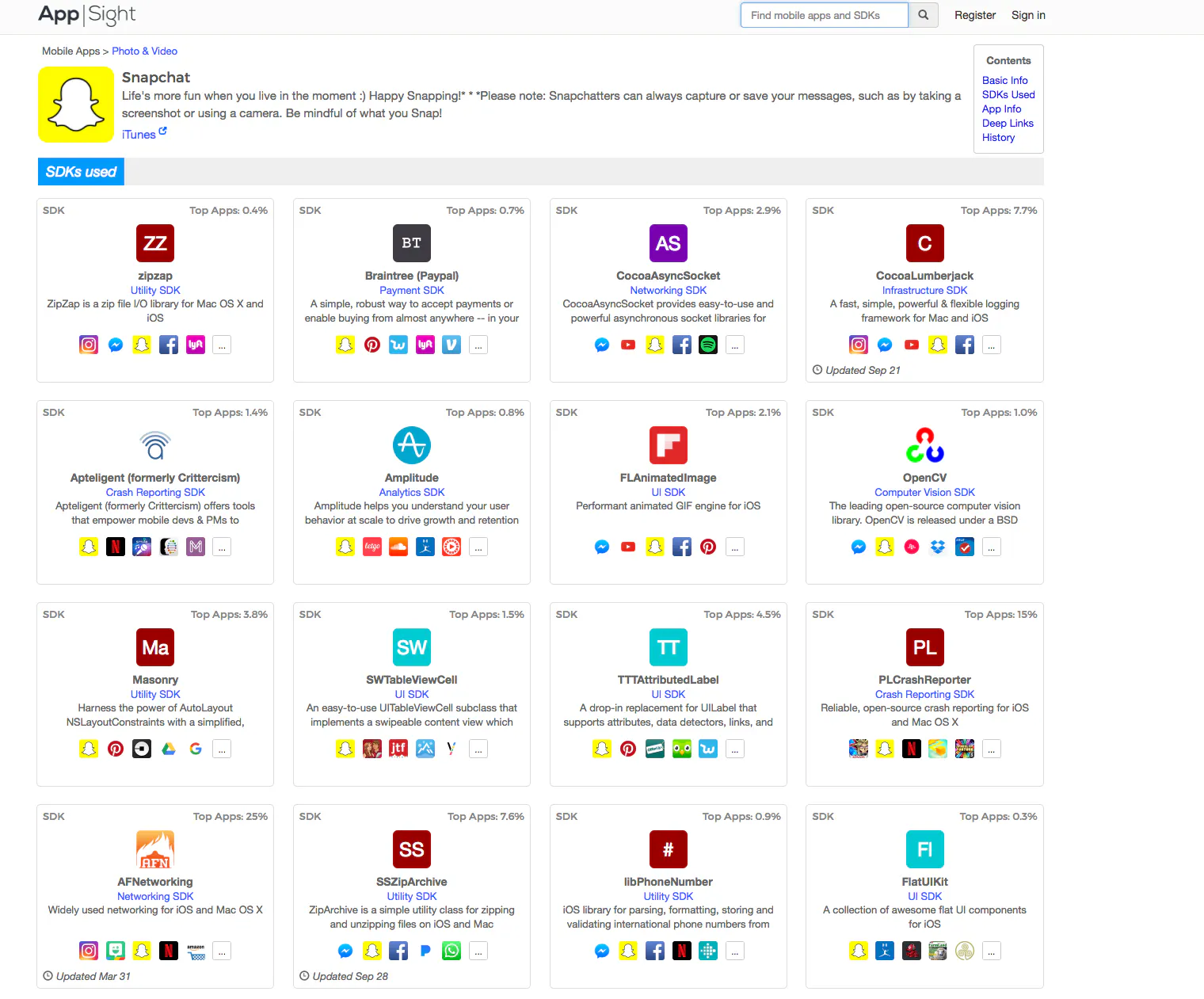Click the OpenCV logo icon
Screen dimensions: 1204x999
pos(925,445)
